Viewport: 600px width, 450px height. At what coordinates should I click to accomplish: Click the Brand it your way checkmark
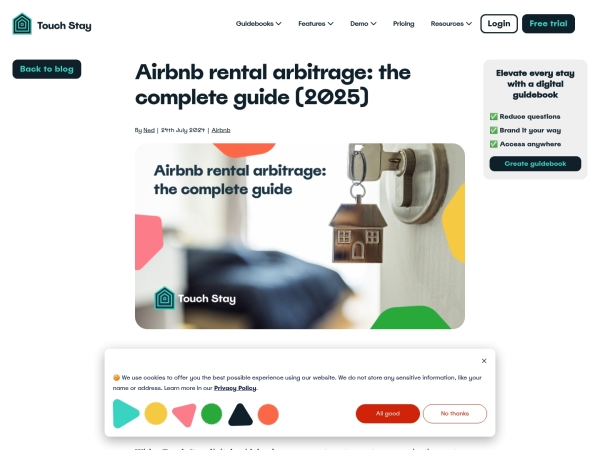pyautogui.click(x=494, y=130)
